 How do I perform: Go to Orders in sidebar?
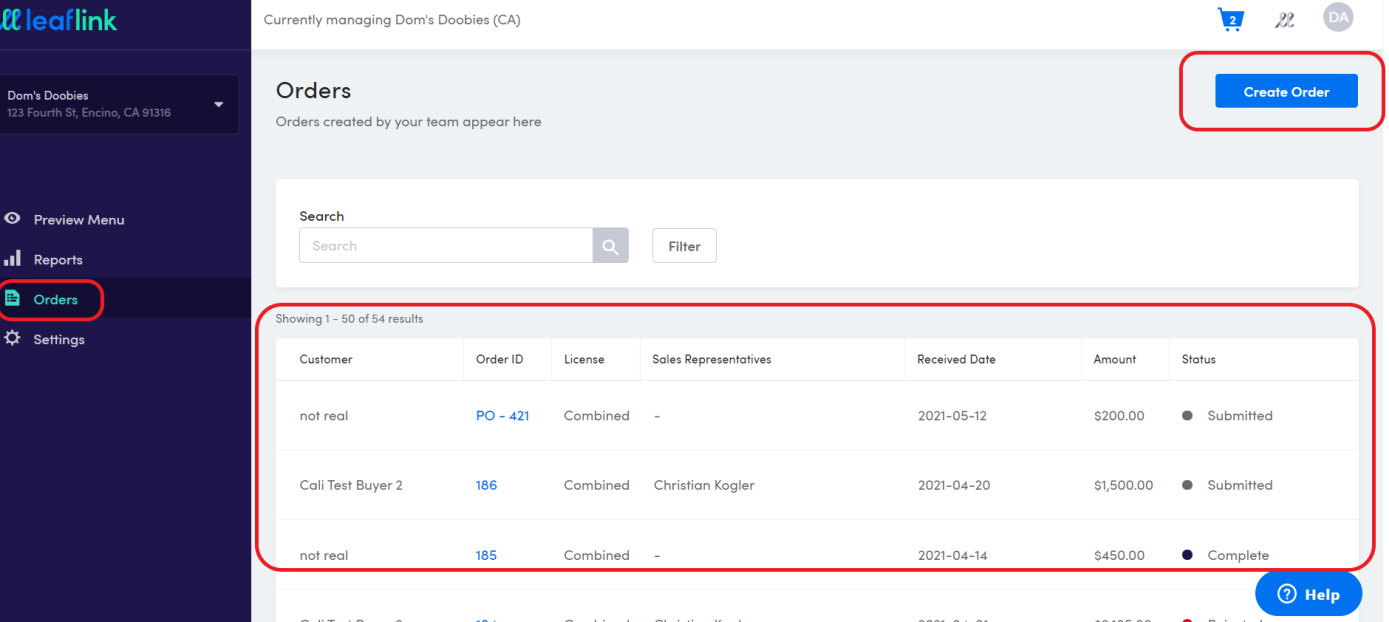(55, 299)
